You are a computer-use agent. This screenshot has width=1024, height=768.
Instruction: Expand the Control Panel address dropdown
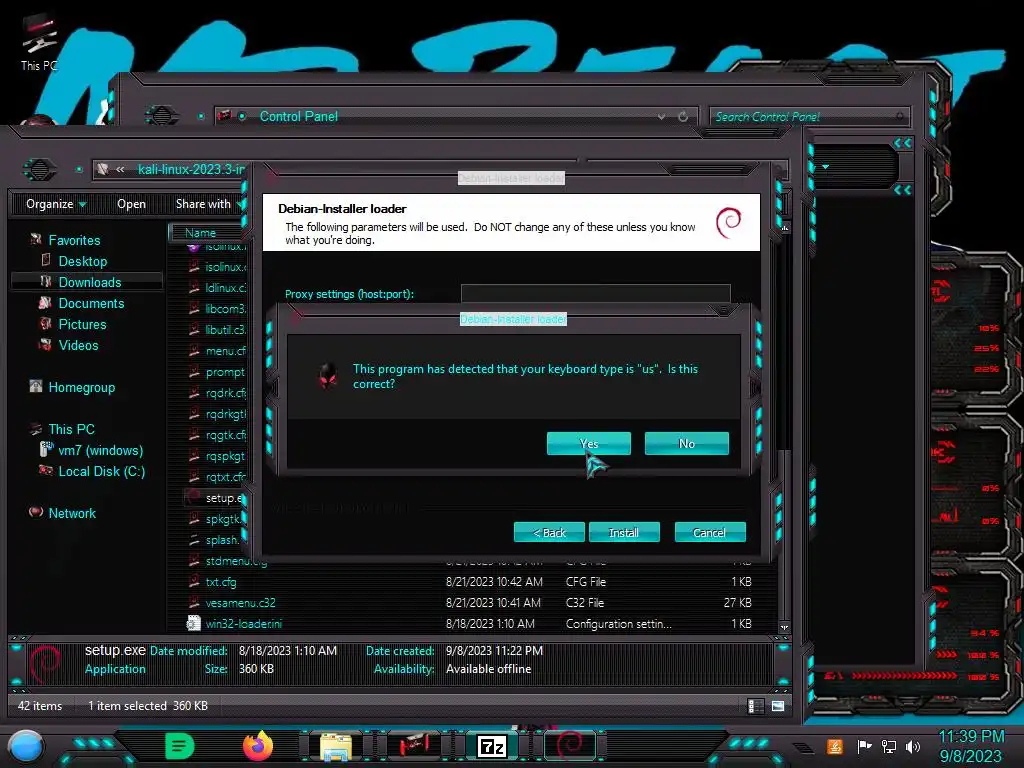pos(662,116)
